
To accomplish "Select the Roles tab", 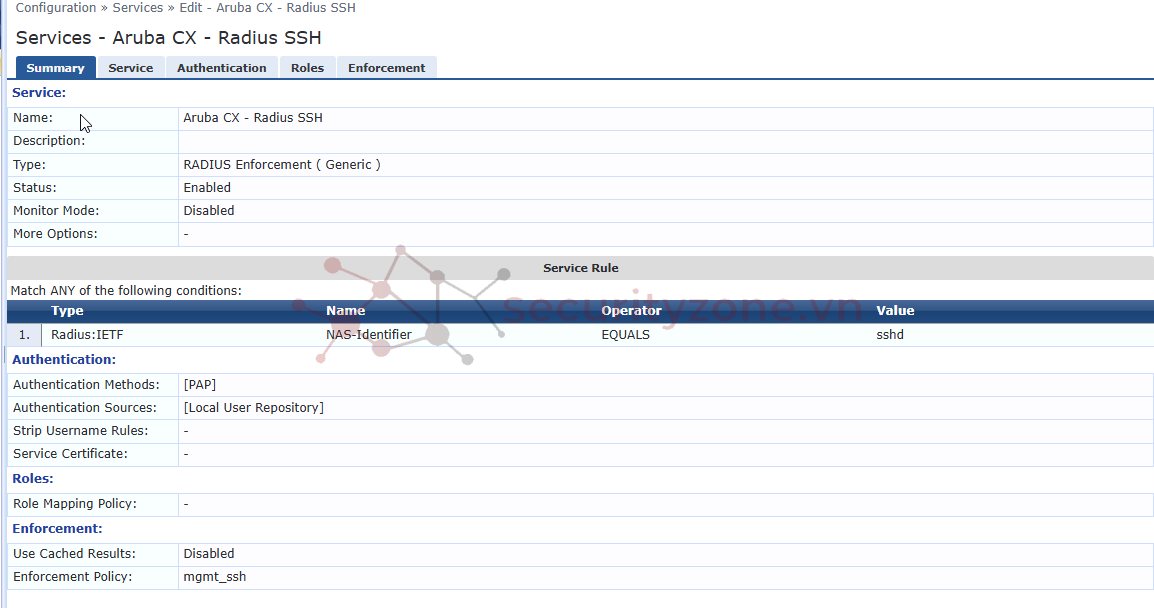I will point(307,68).
